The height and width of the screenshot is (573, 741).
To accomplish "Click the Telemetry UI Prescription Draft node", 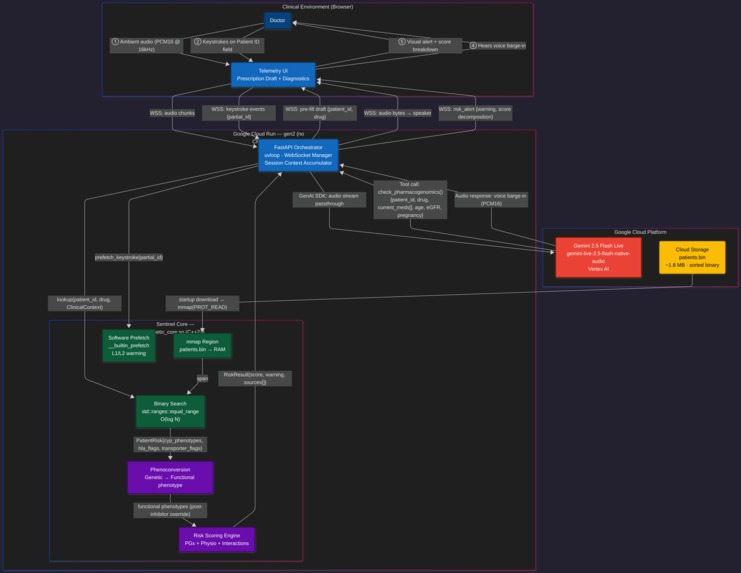I will (x=273, y=75).
